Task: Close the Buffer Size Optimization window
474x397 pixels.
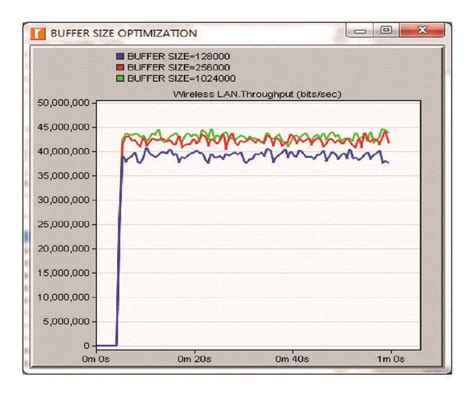Action: point(422,30)
